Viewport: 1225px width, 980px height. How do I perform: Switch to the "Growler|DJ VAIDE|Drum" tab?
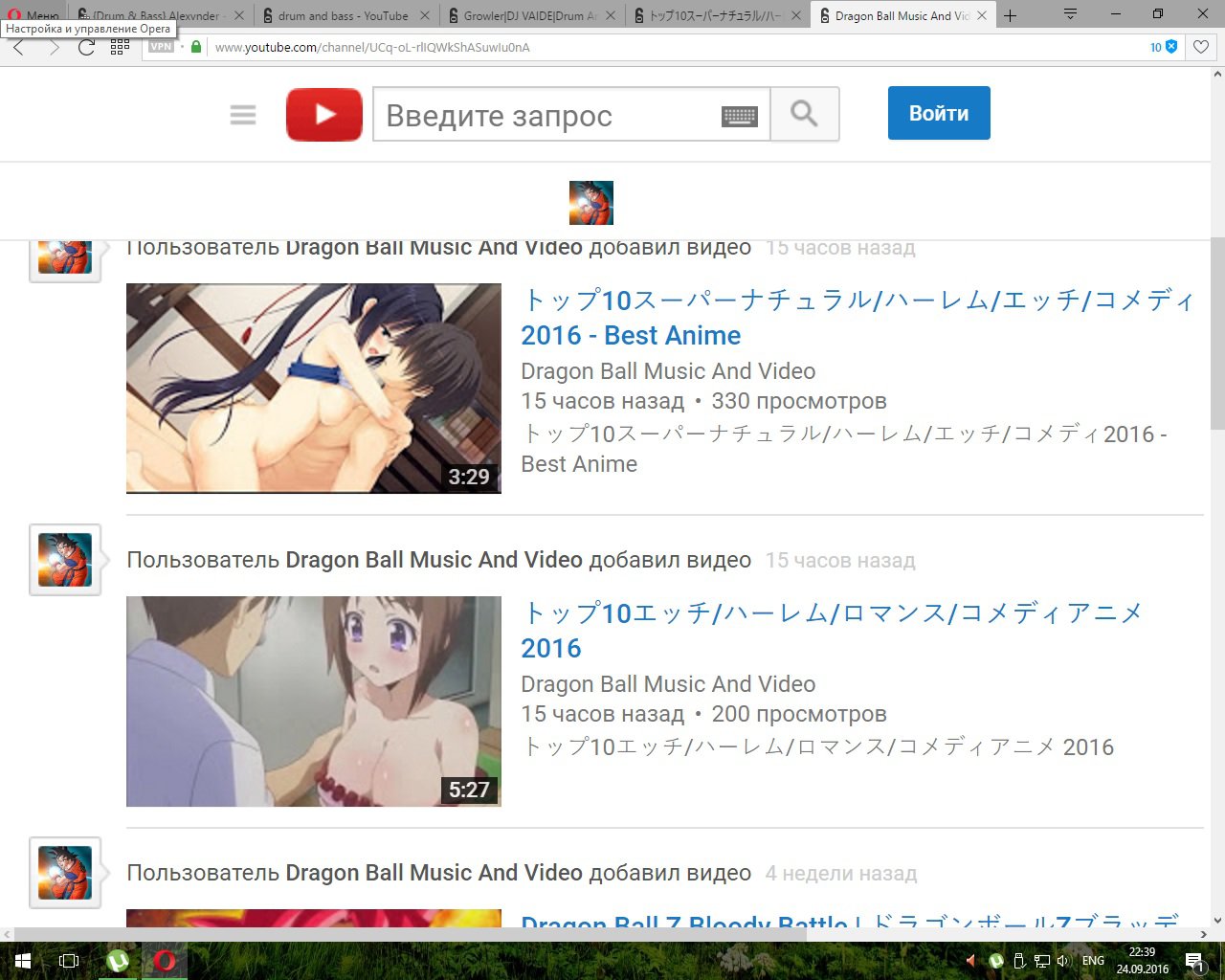pos(531,15)
